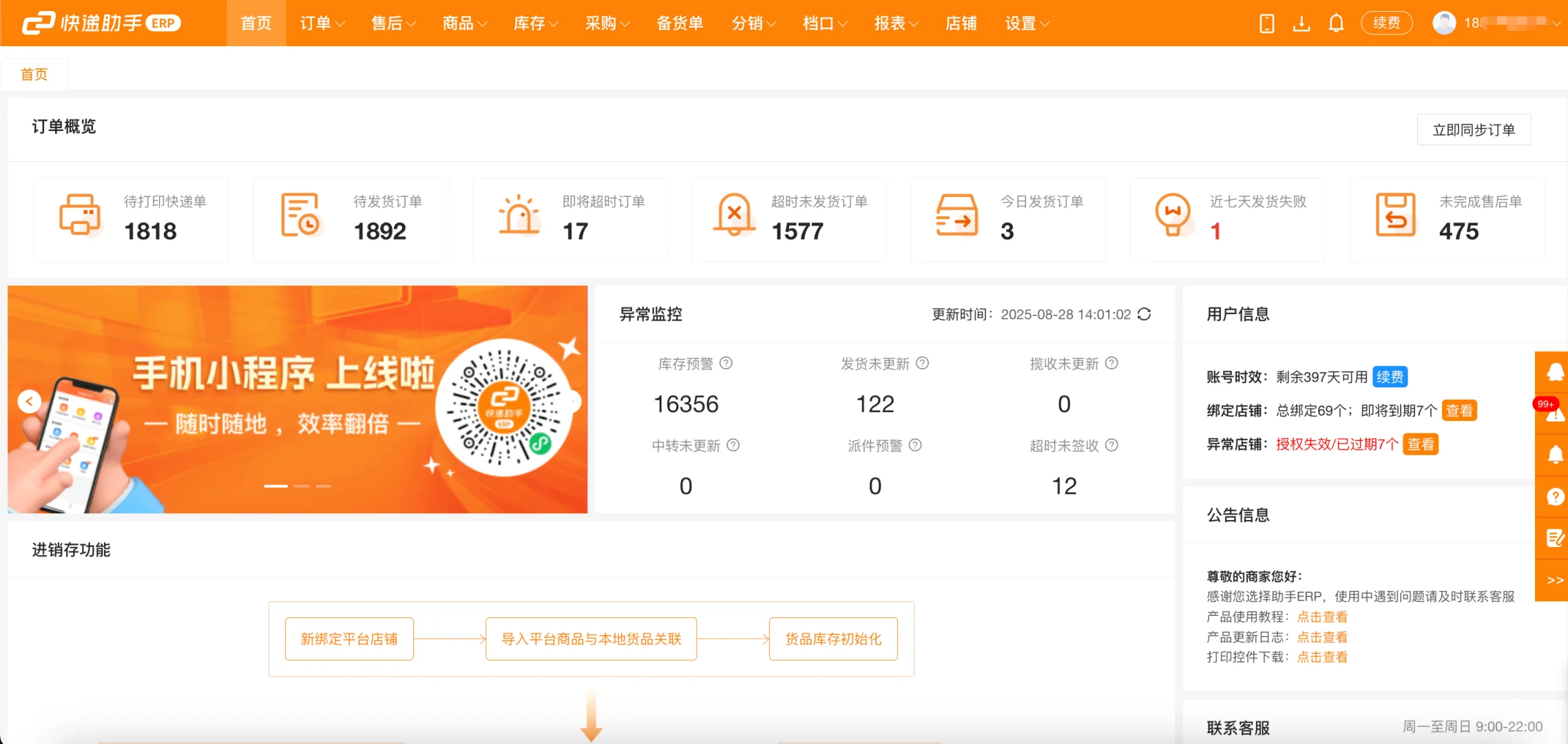
Task: Click the 今日发货订单 shipping box icon
Action: [957, 216]
